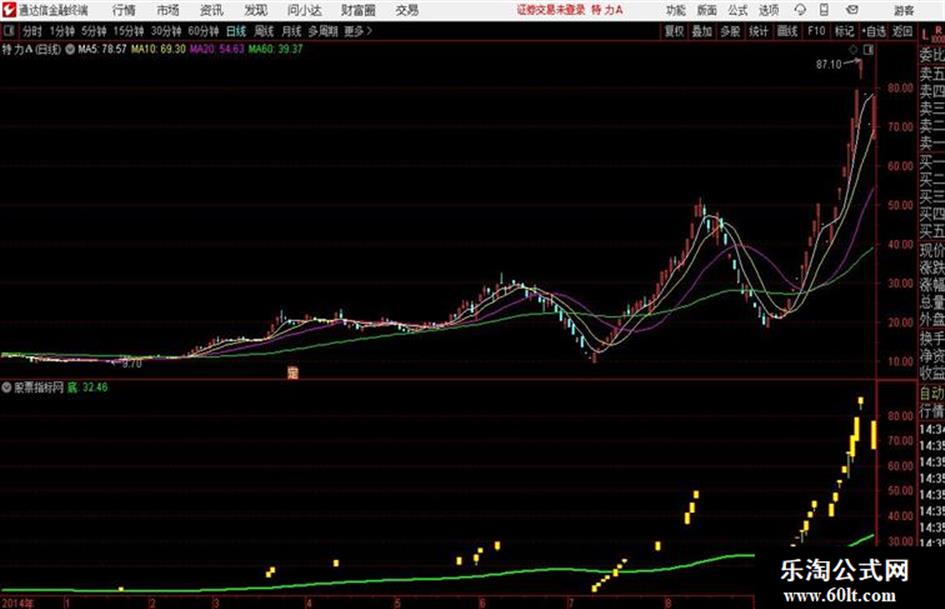
Task: Open the 公式 menu
Action: coord(737,10)
